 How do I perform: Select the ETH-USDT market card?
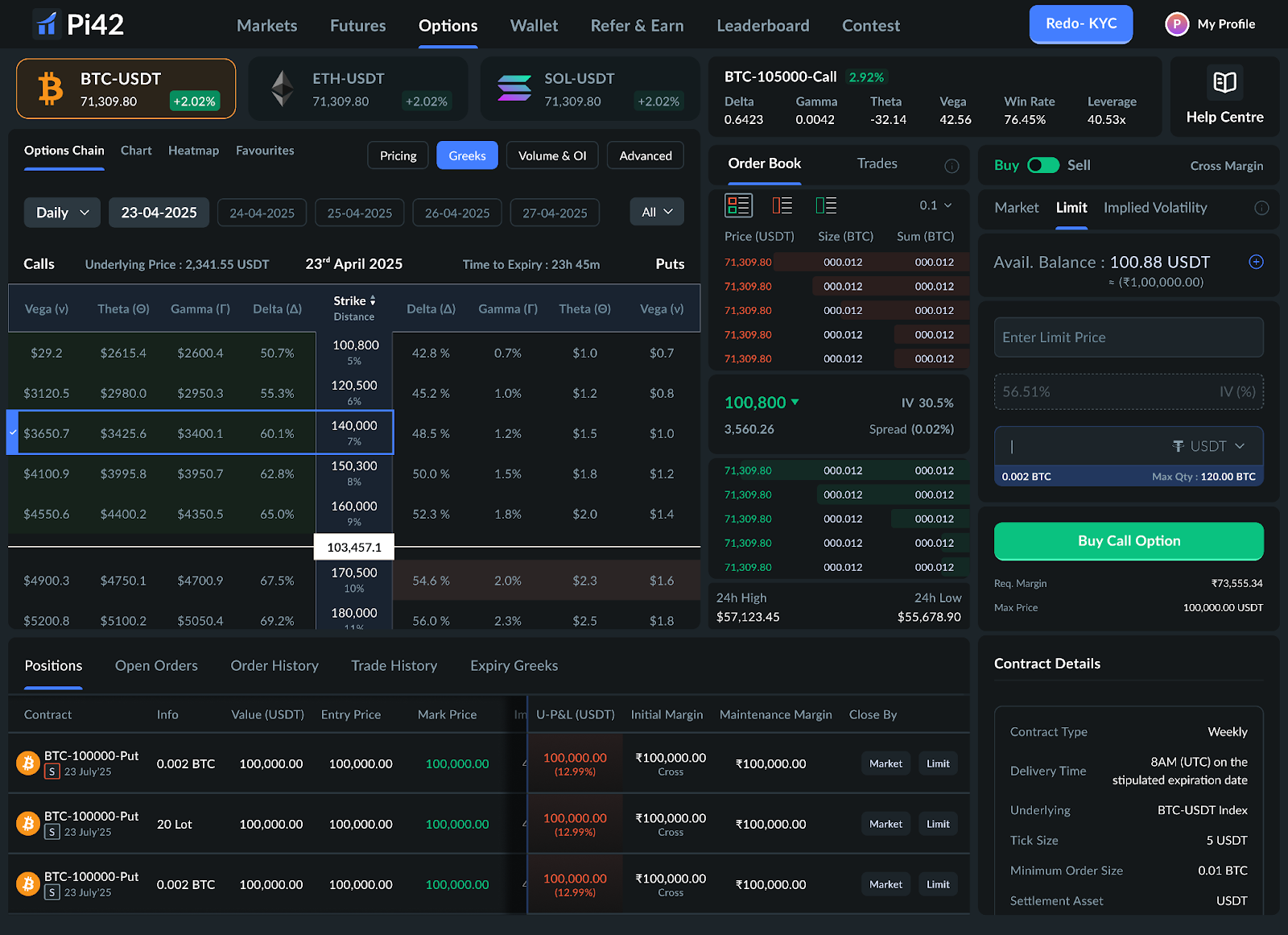pyautogui.click(x=358, y=89)
